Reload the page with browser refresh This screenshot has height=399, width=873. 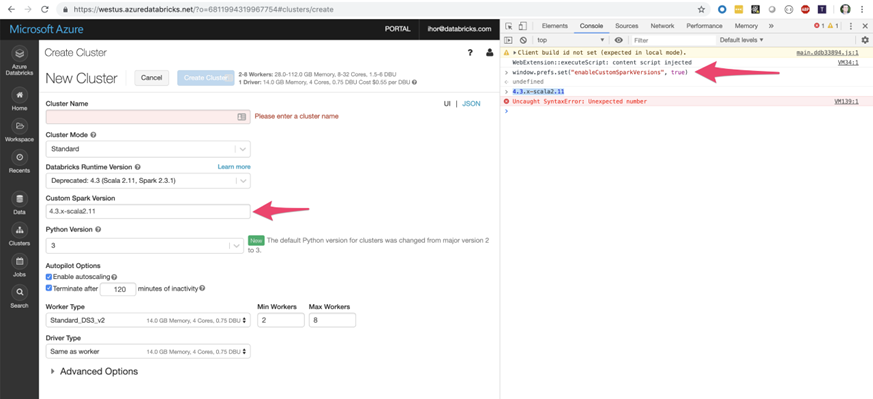pyautogui.click(x=45, y=9)
